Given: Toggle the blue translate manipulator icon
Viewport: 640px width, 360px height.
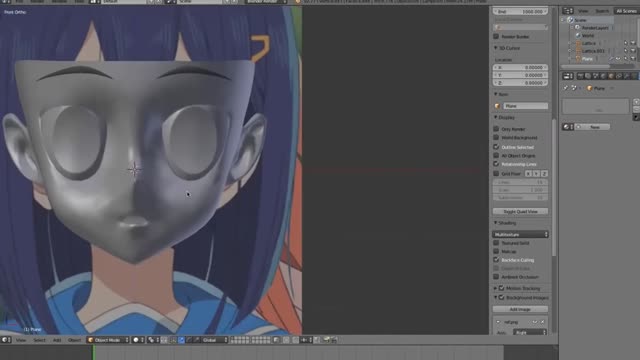Looking at the screenshot, I should click(x=181, y=340).
